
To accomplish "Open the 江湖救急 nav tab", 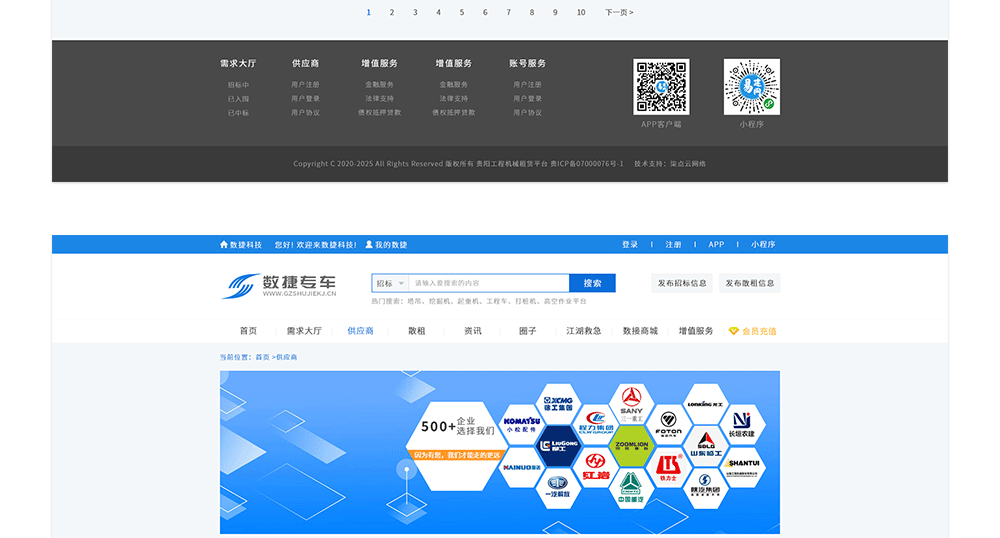I will [584, 331].
